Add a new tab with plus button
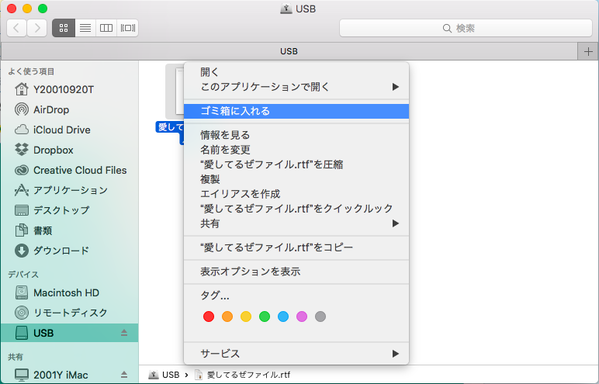 point(588,51)
